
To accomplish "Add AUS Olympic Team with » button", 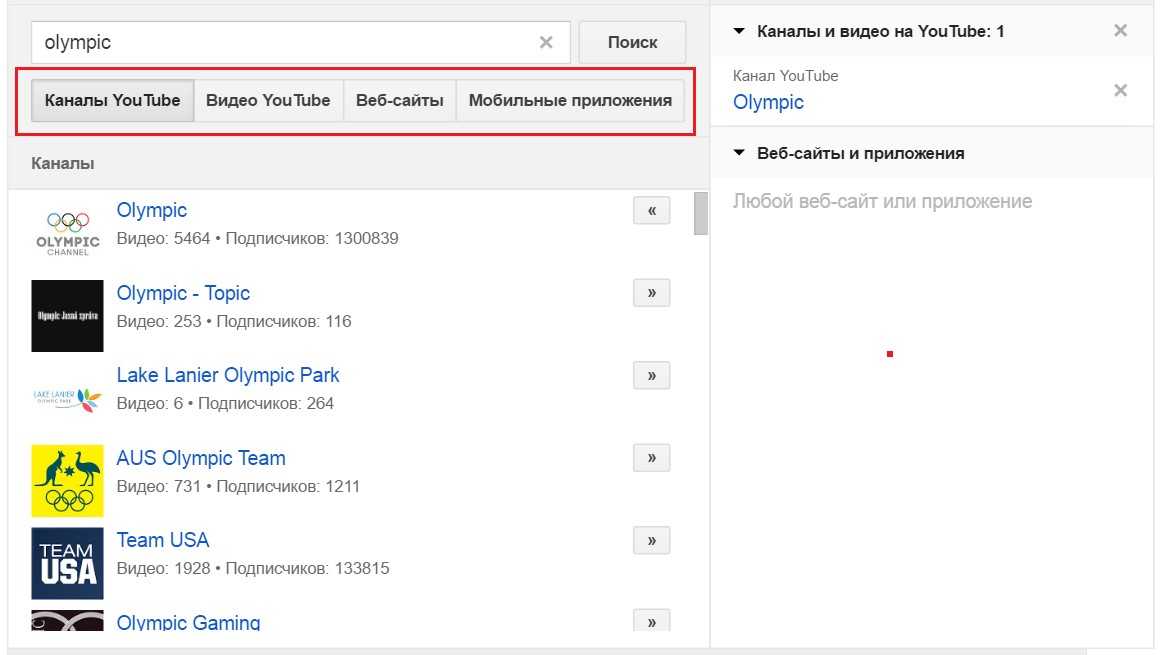I will (652, 457).
